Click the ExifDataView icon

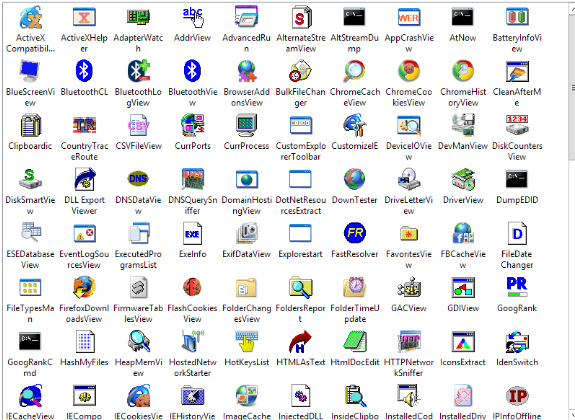246,233
